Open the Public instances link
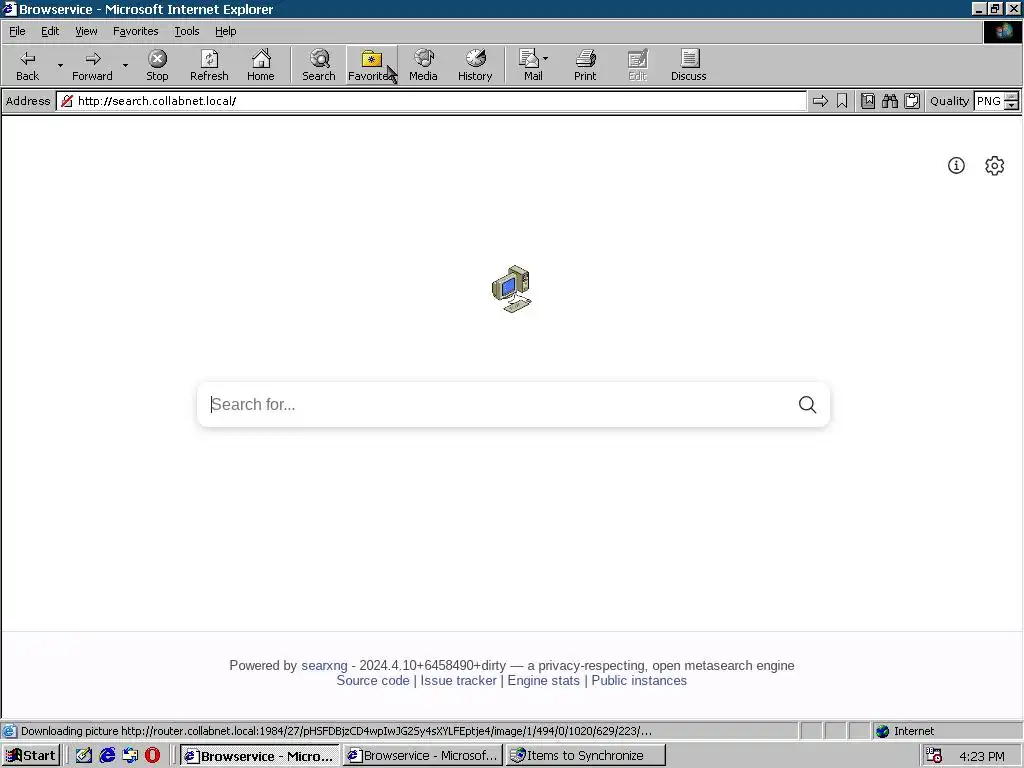1024x768 pixels. 639,680
